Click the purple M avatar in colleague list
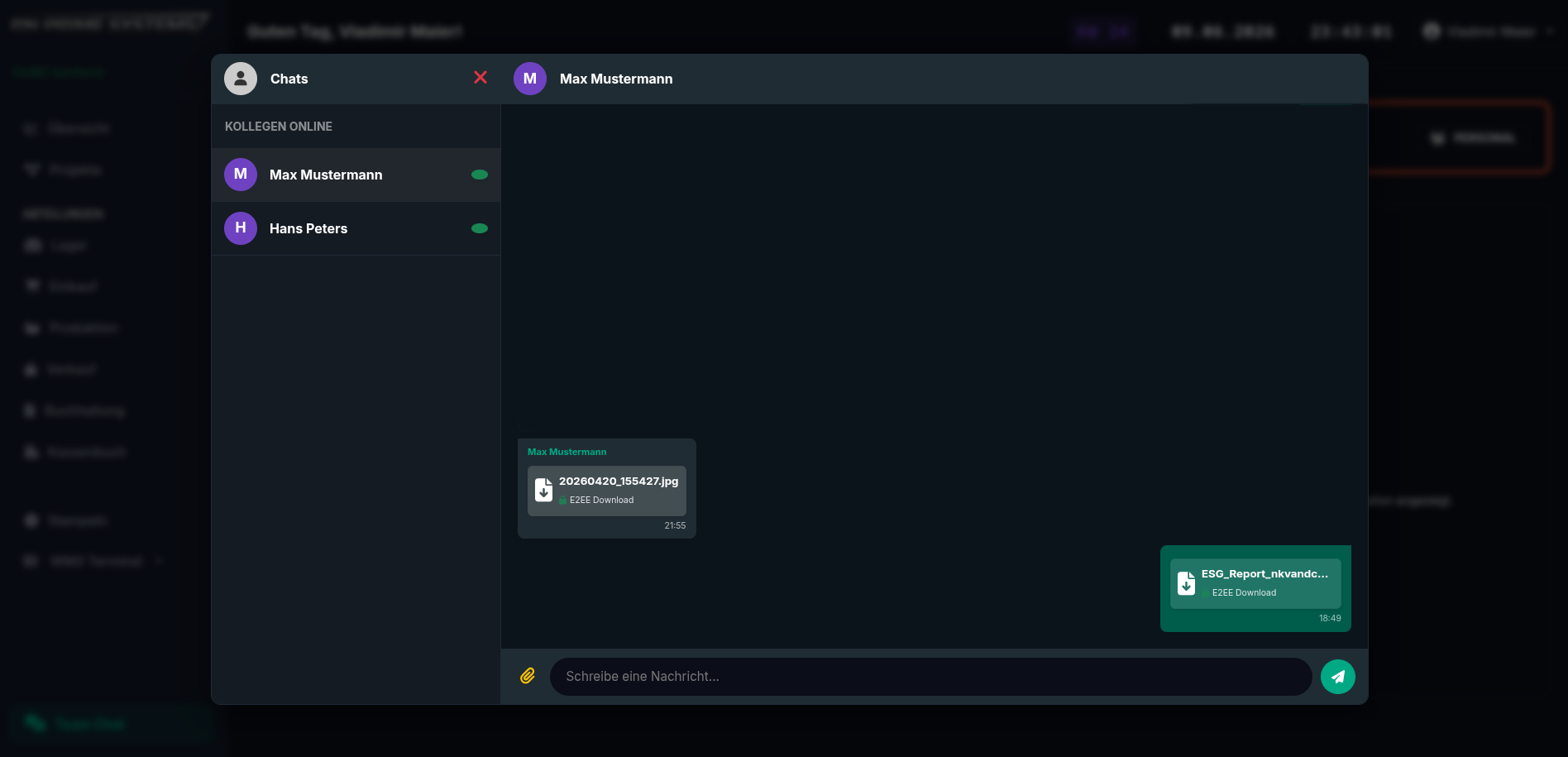This screenshot has width=1568, height=757. (241, 175)
